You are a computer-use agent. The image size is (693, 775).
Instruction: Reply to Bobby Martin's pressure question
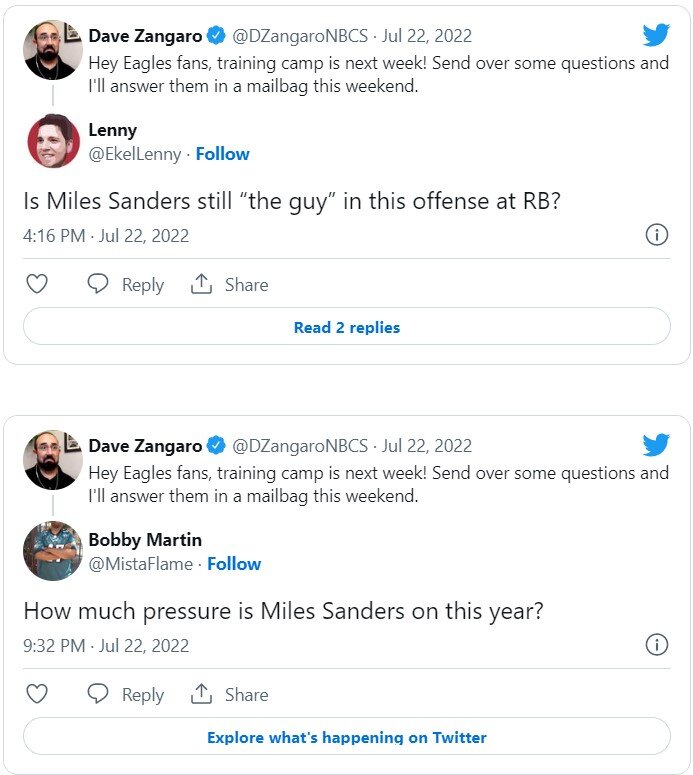click(x=126, y=694)
